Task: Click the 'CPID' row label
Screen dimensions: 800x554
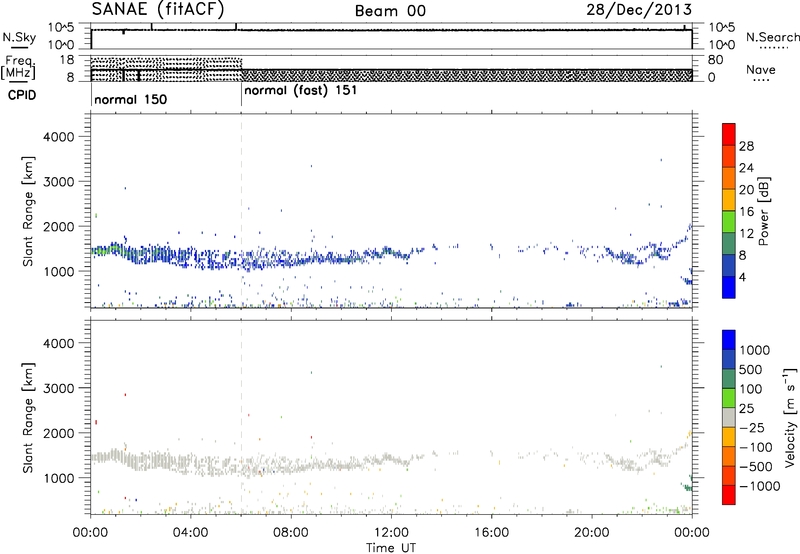Action: tap(22, 95)
